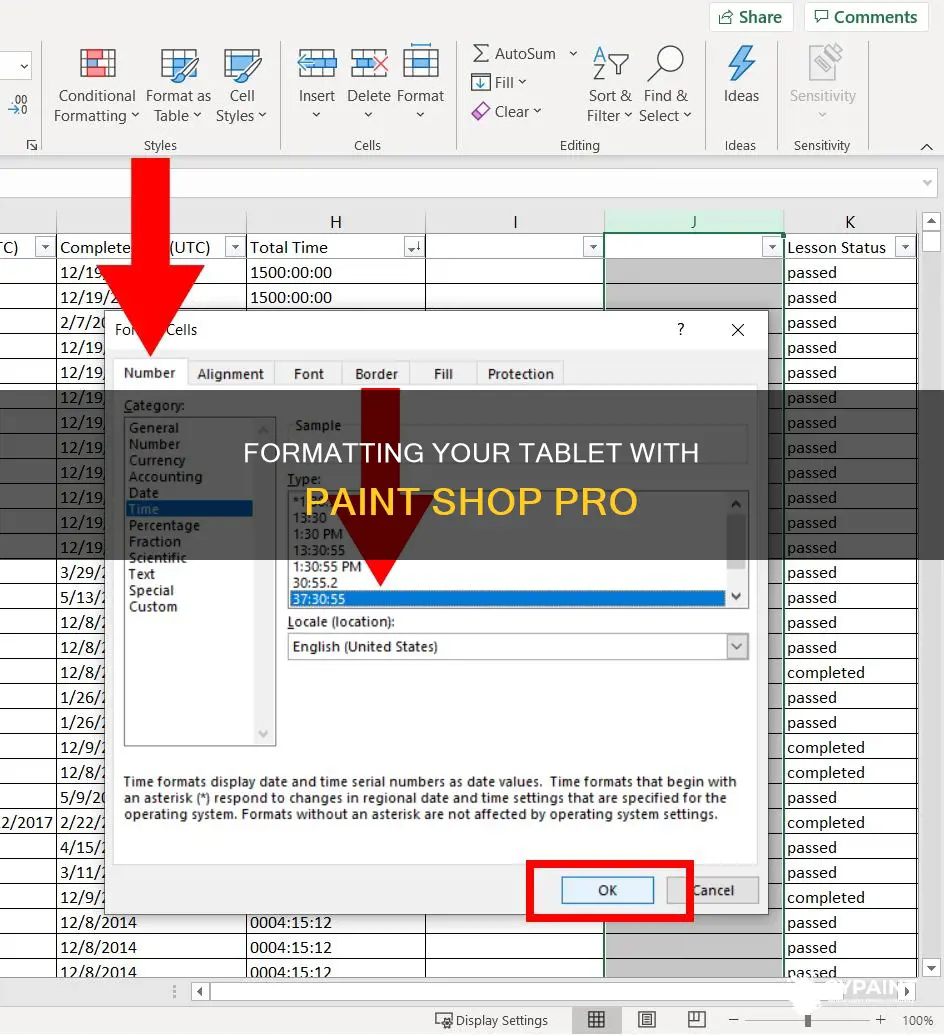Click the Insert cells icon
944x1035 pixels.
316,64
